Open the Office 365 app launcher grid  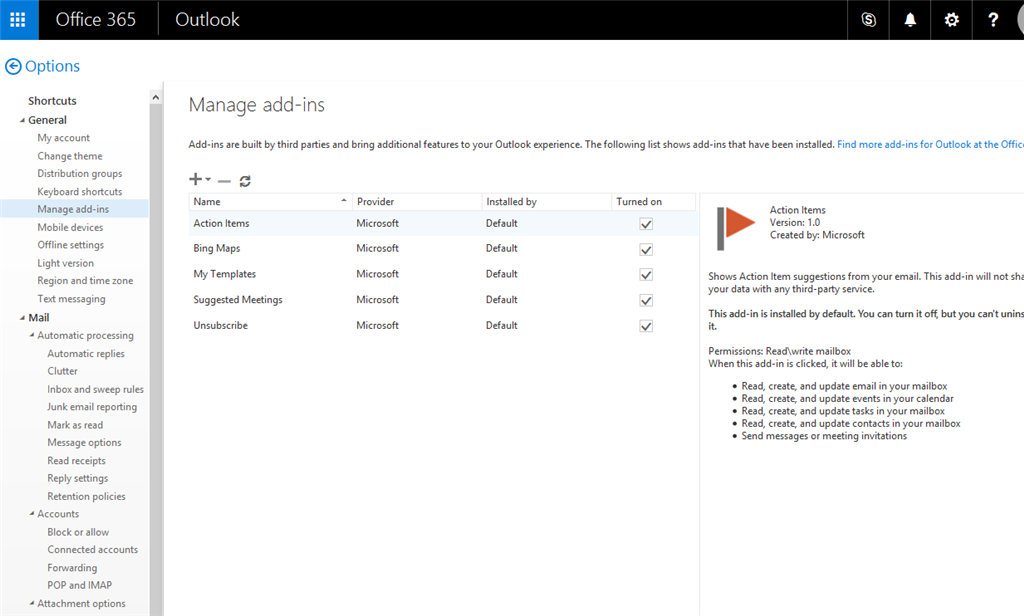click(x=19, y=20)
